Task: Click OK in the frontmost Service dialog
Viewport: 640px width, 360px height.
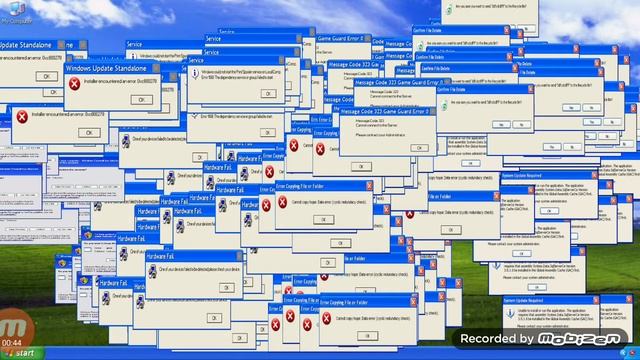Action: click(268, 93)
